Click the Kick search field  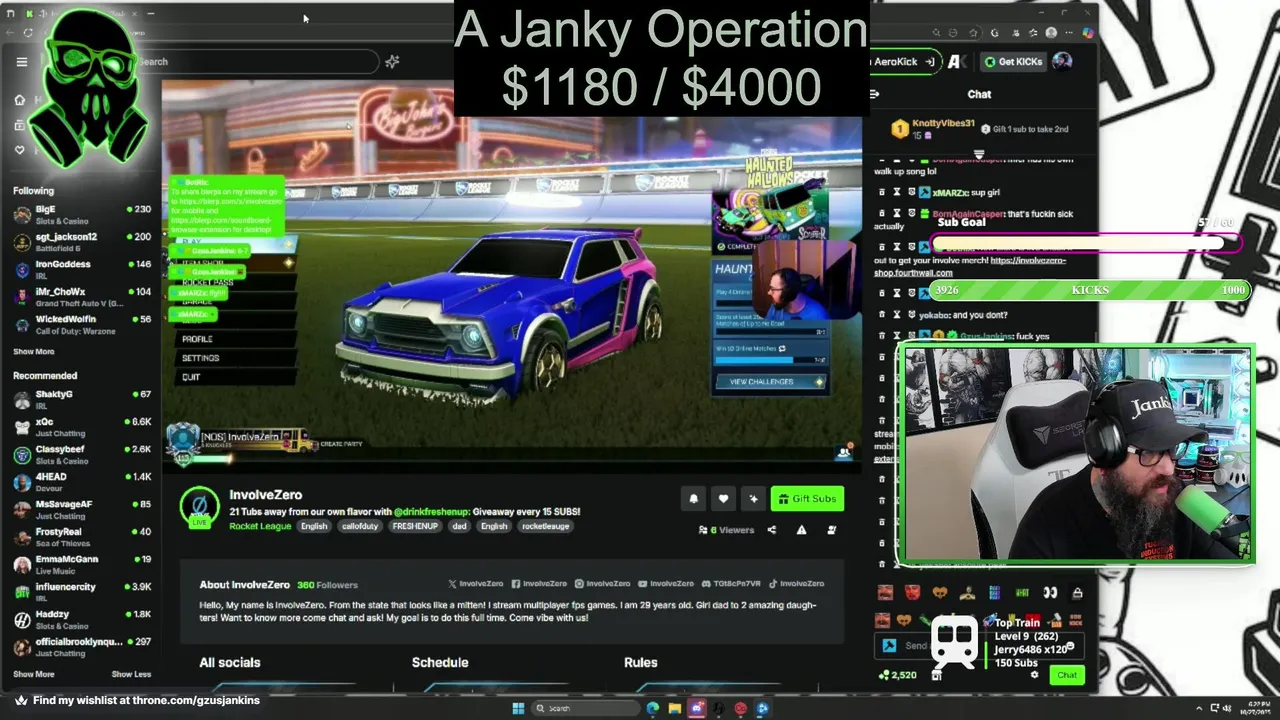[x=260, y=62]
